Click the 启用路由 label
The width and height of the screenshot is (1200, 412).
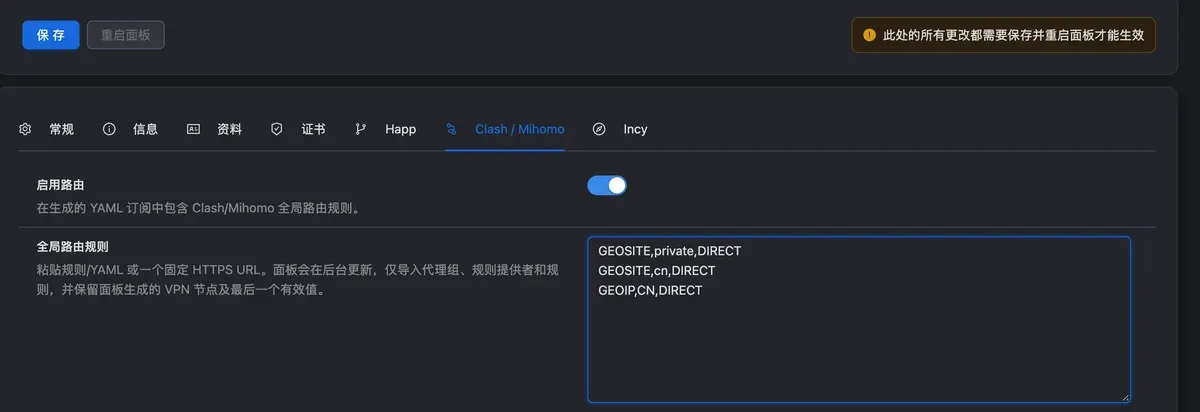61,185
